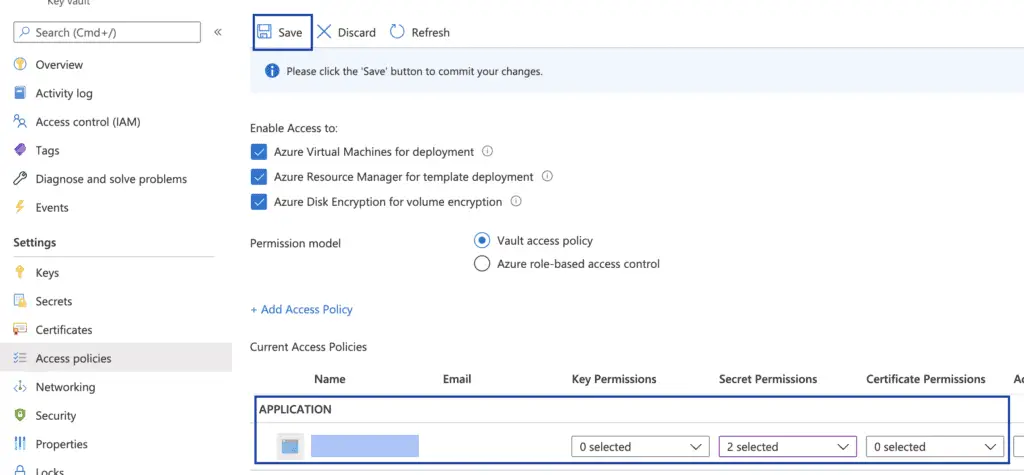Click in the Search (Cmd+/) field
Screen dimensions: 1024x475
pos(107,32)
